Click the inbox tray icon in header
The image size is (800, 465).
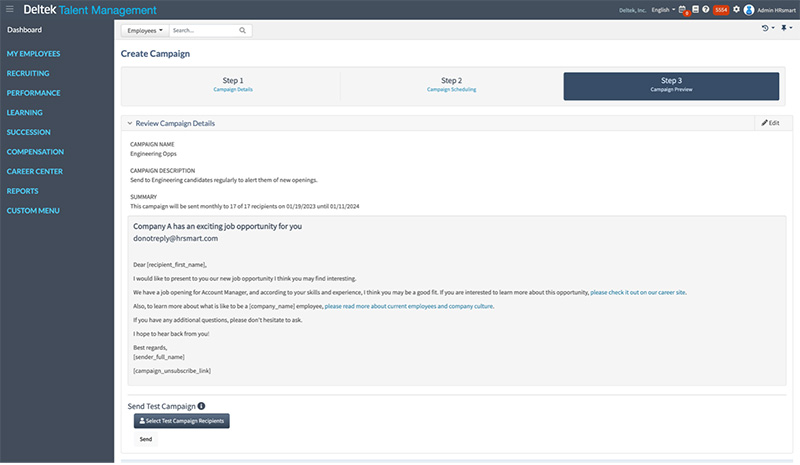695,9
